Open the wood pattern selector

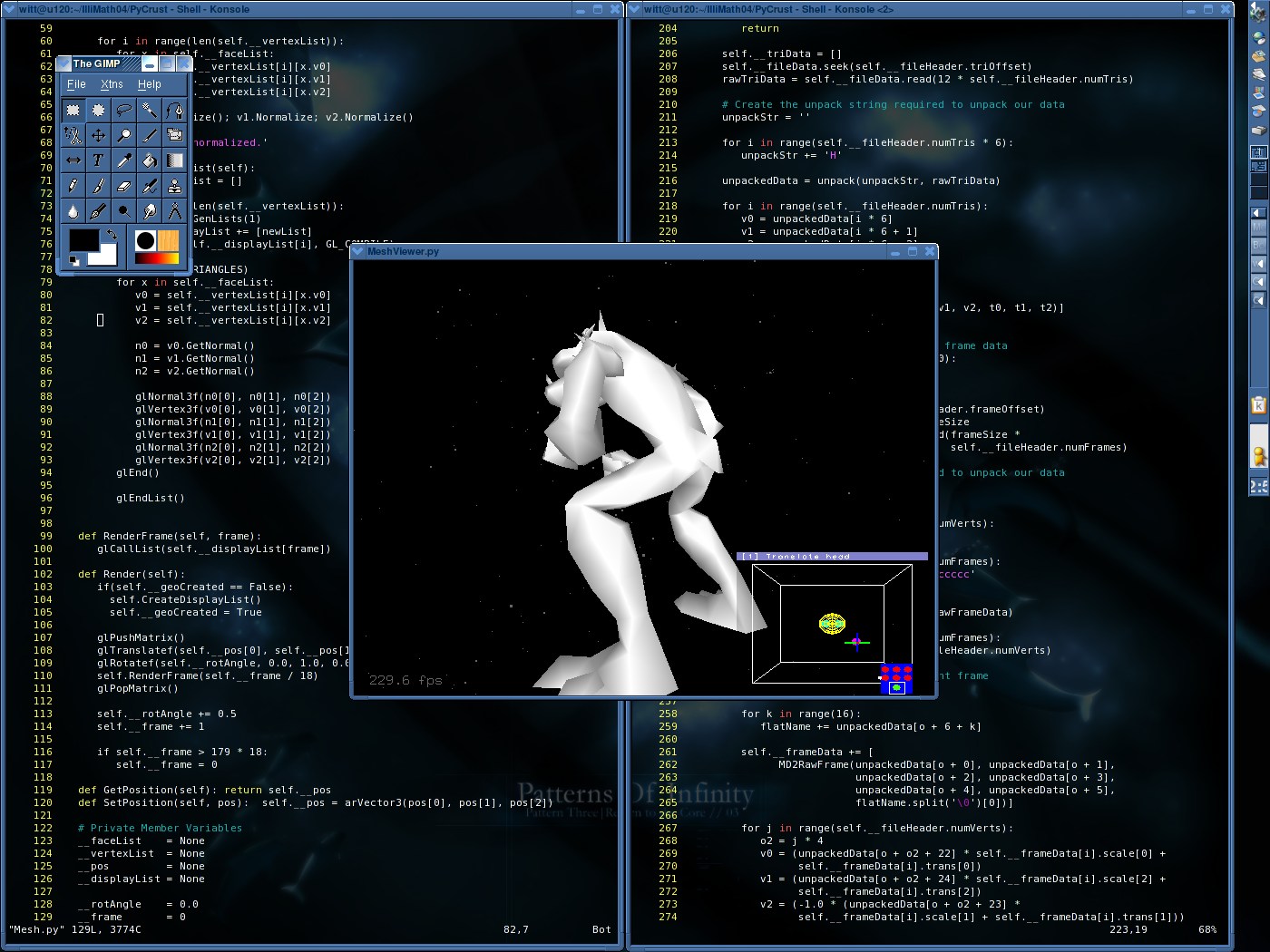(x=169, y=240)
